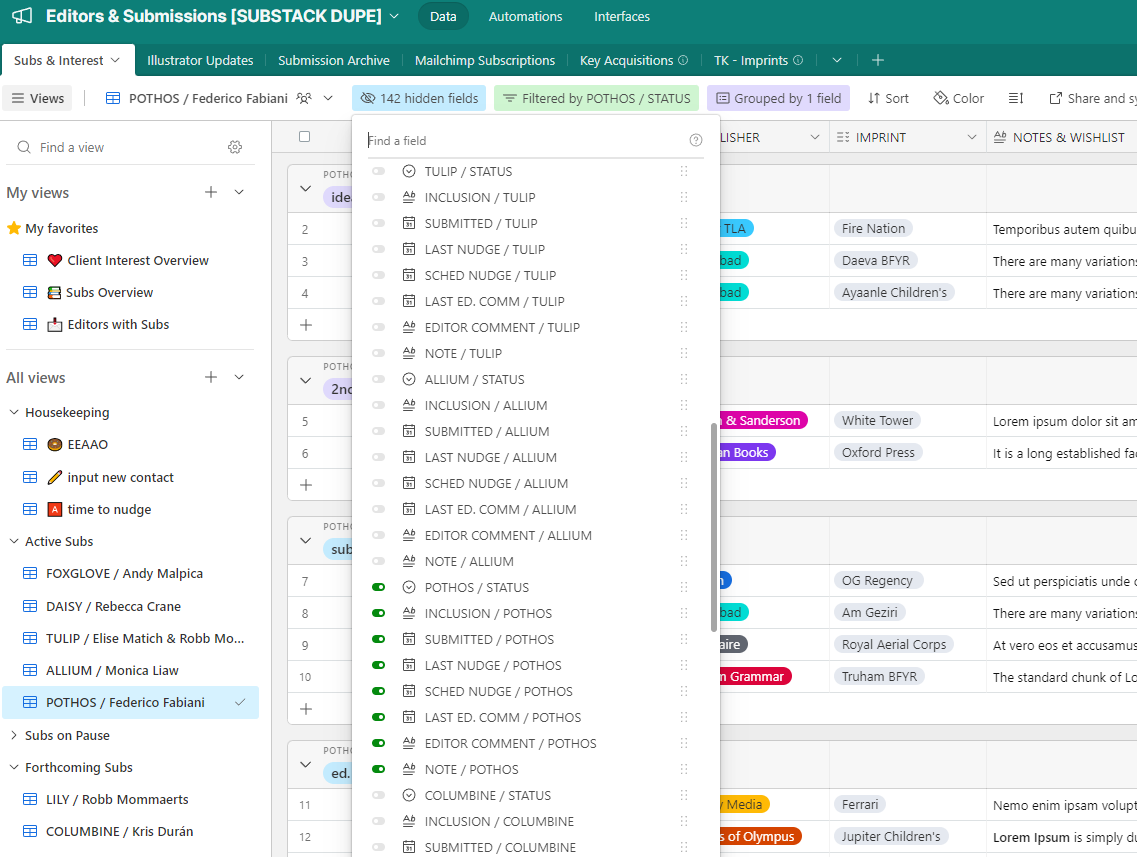Add a row below row 10

[306, 708]
